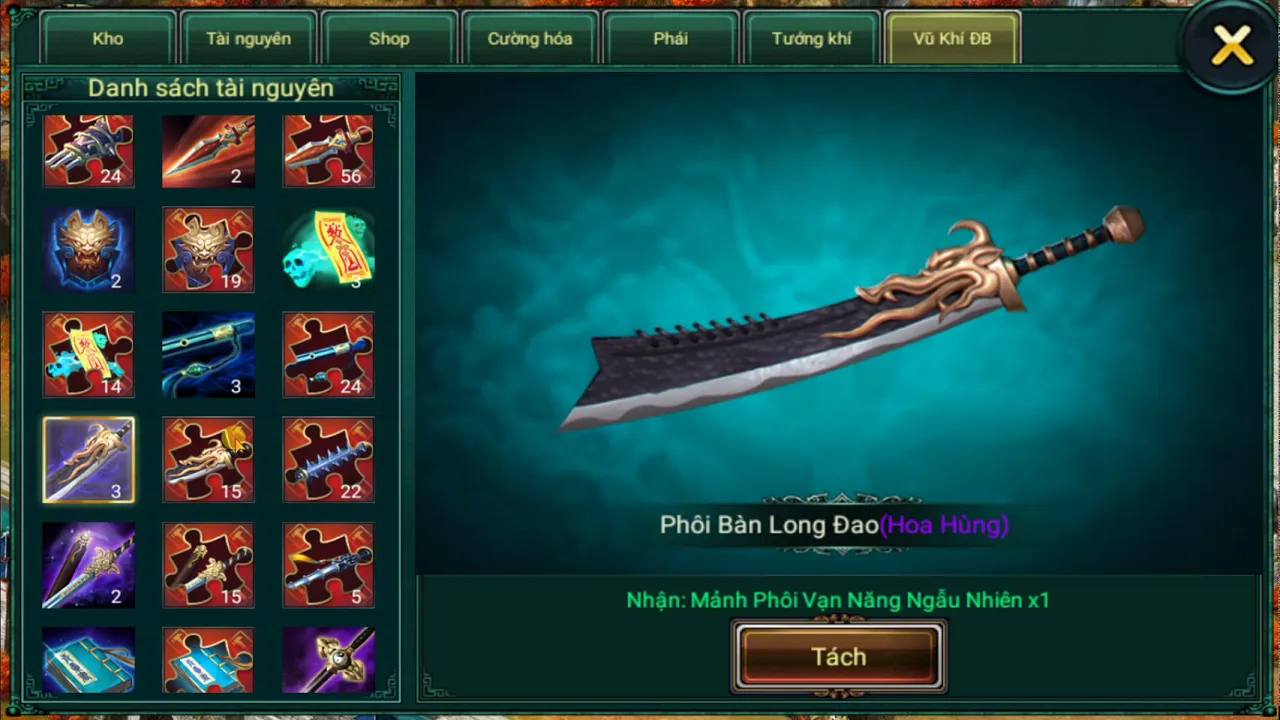Viewport: 1280px width, 720px height.
Task: Select the teal flute item with count 3
Action: pos(208,355)
